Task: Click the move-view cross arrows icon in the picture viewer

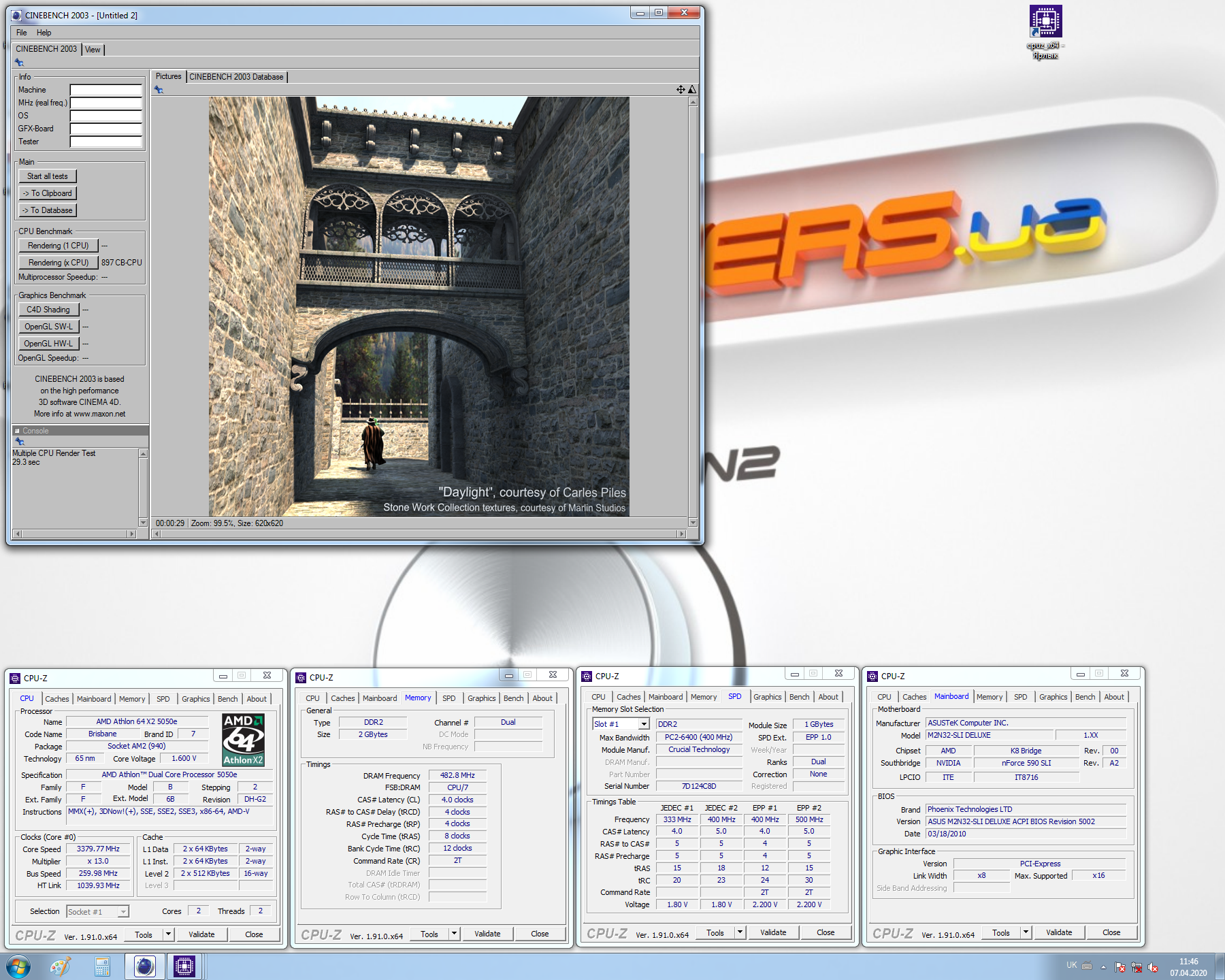Action: point(681,90)
